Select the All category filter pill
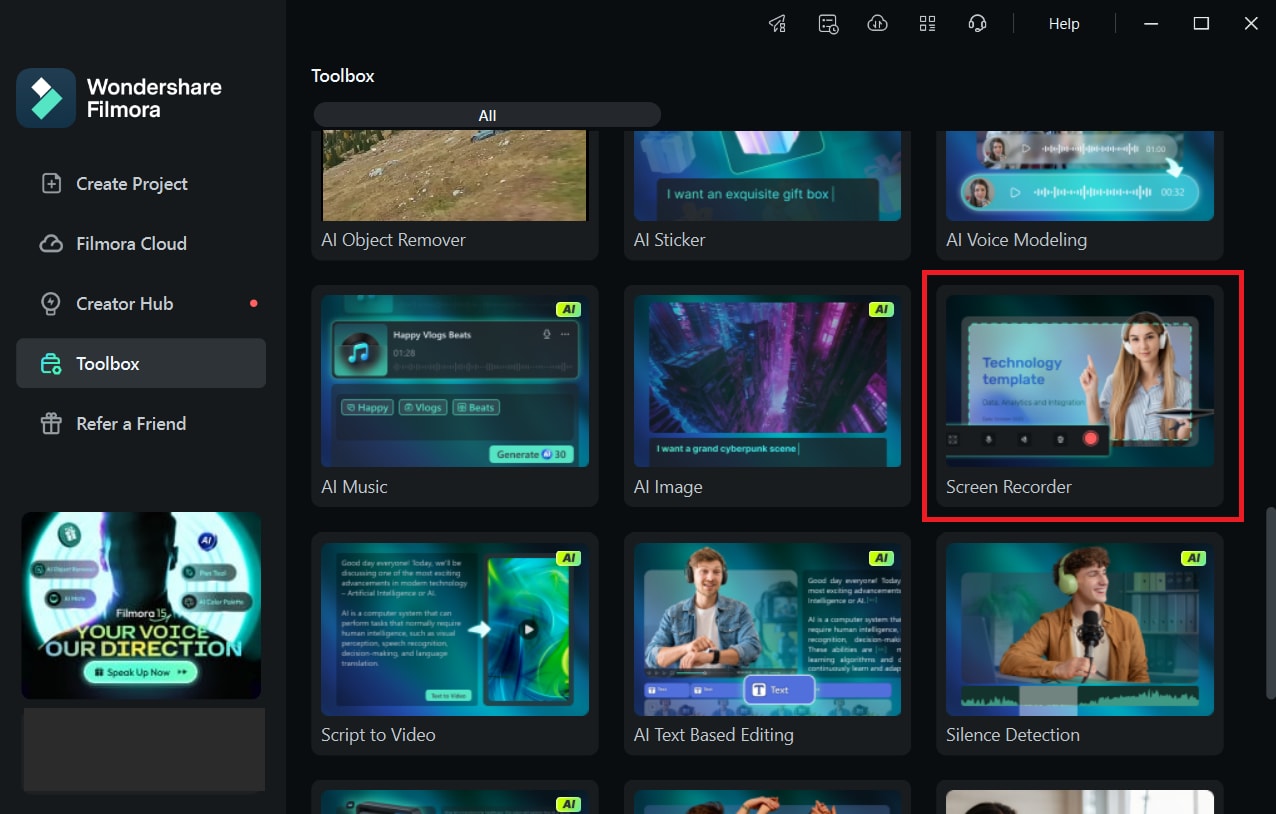The width and height of the screenshot is (1276, 814). pos(487,114)
